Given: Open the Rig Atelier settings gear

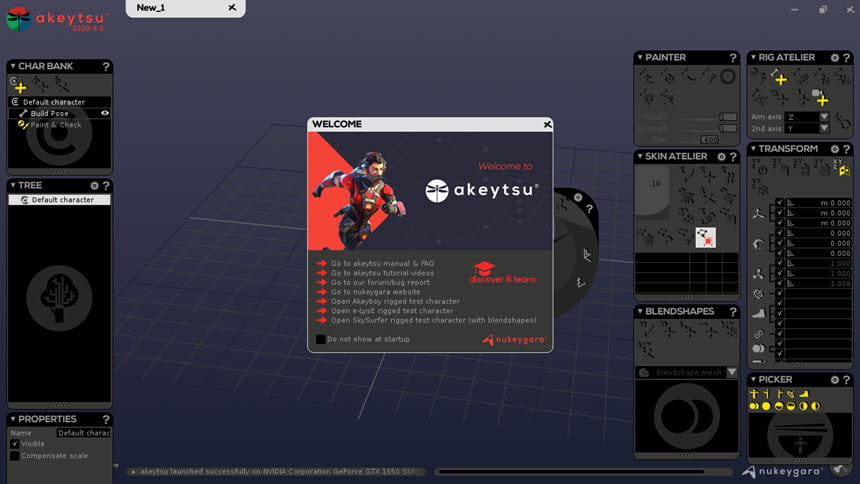Looking at the screenshot, I should click(x=835, y=58).
